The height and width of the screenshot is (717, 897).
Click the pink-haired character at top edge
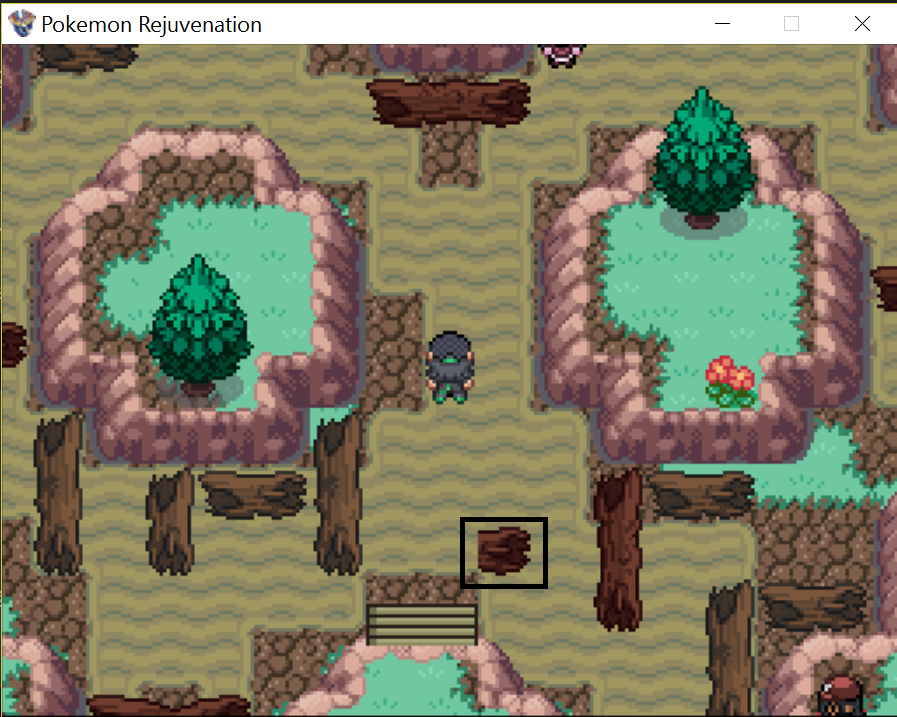[x=563, y=56]
